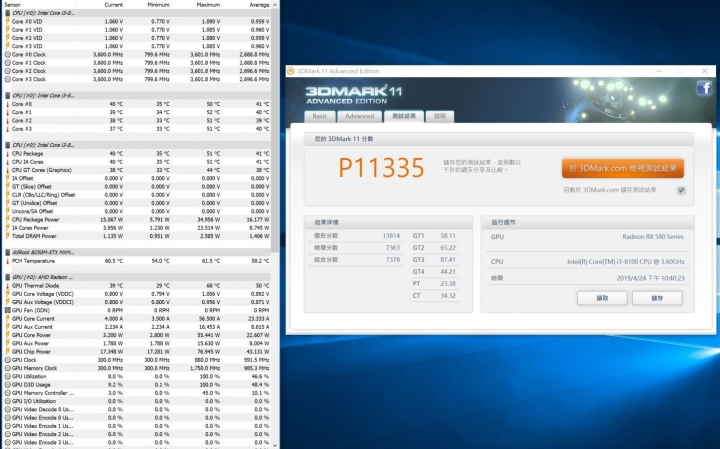Select the Core #2 Clock icon
This screenshot has height=449, width=720.
7,71
